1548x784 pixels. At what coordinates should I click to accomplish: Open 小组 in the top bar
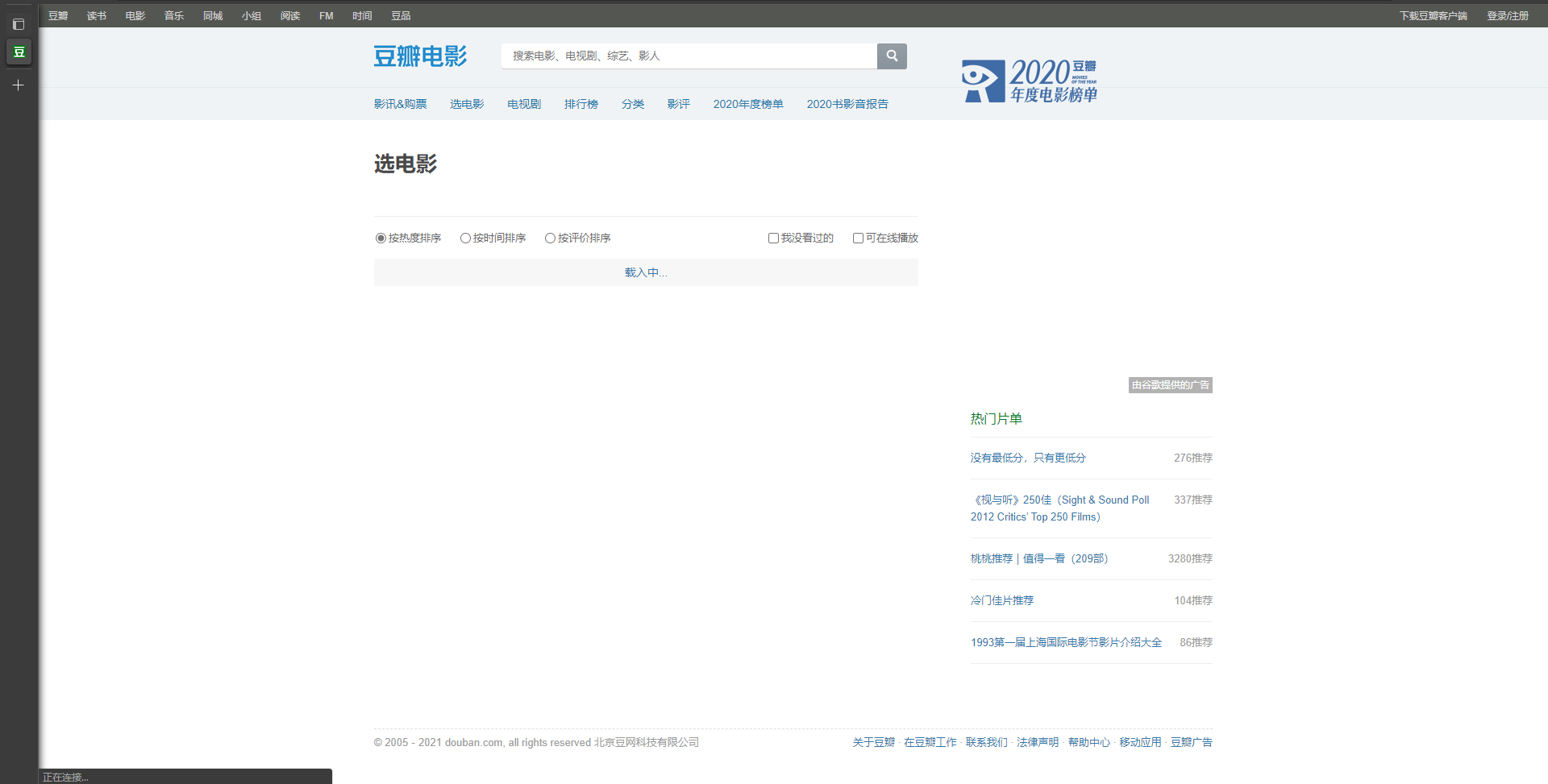(252, 15)
